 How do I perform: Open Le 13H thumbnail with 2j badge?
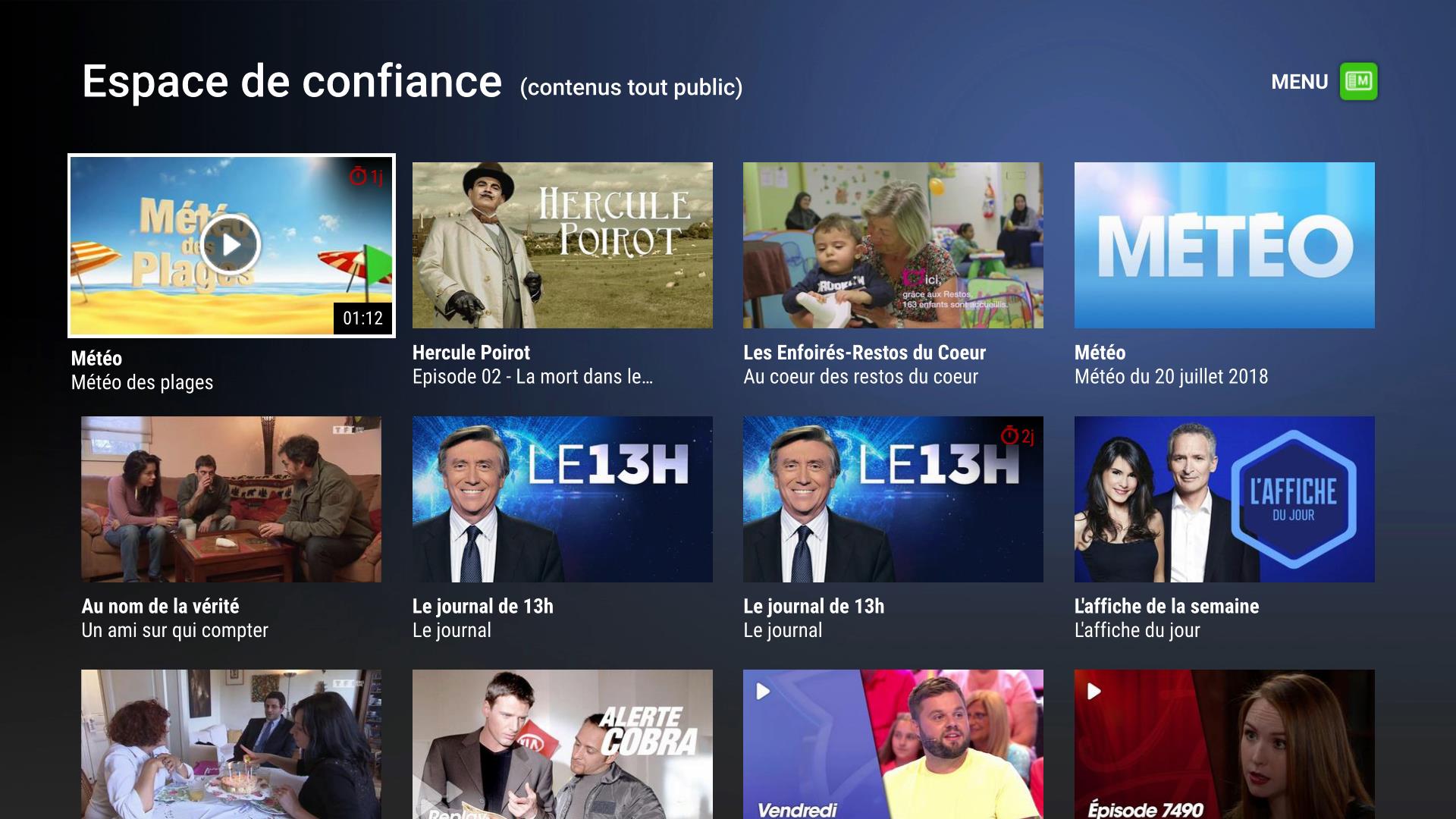pyautogui.click(x=893, y=499)
